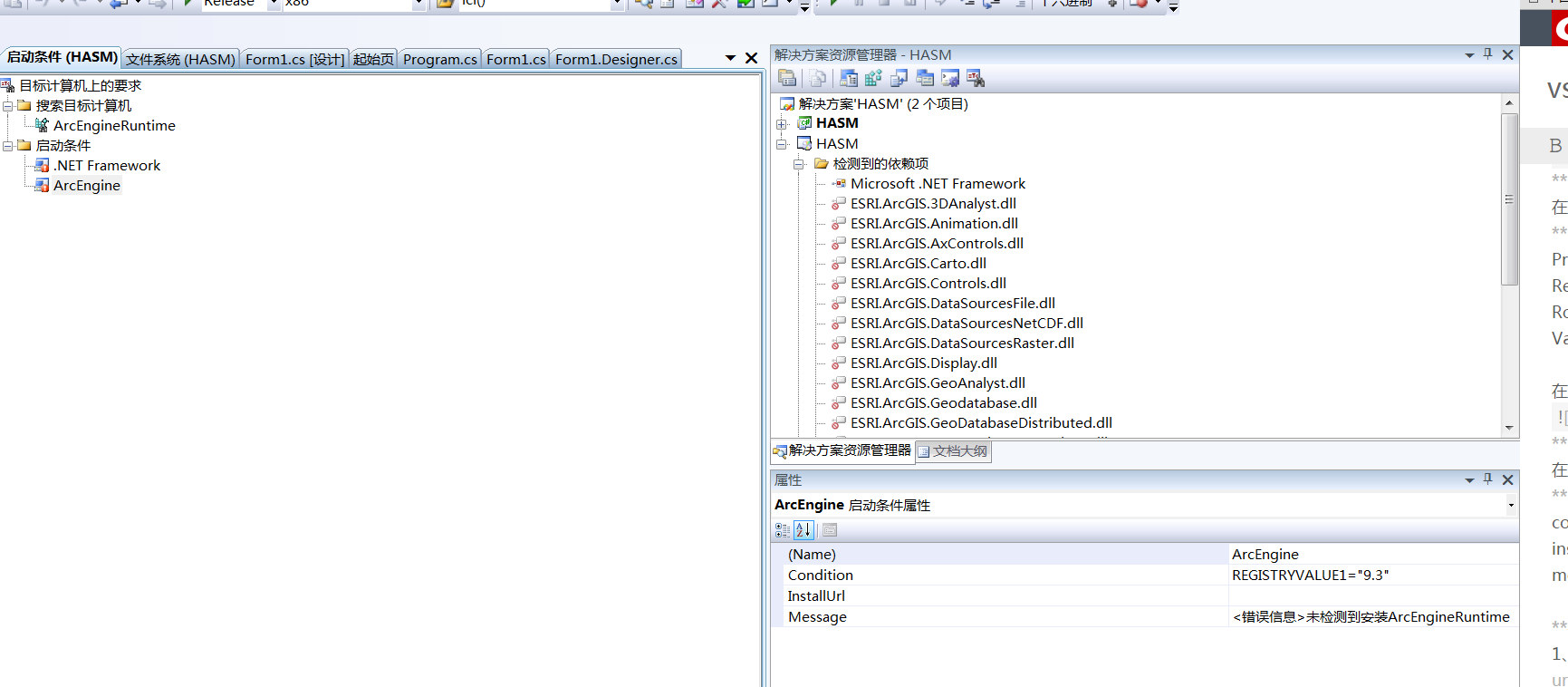Viewport: 1568px width, 687px height.
Task: Open the Registry Editor
Action: coord(873,79)
